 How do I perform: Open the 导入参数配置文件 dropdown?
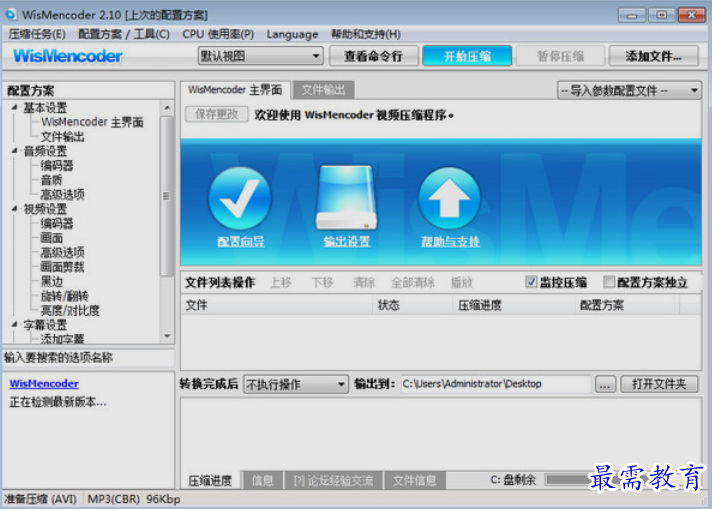tap(629, 90)
